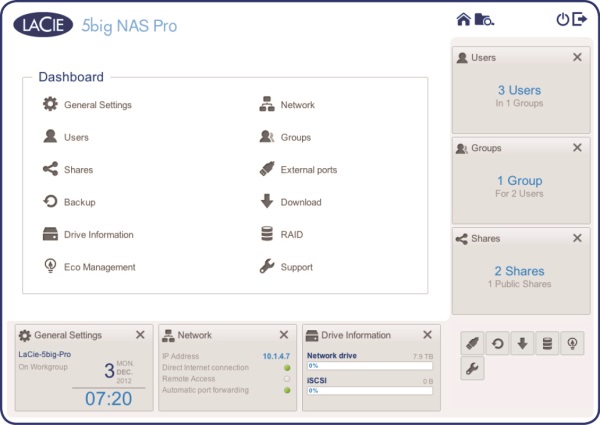The height and width of the screenshot is (425, 600).
Task: Click the network icon beside Network in Dashboard
Action: pos(267,104)
